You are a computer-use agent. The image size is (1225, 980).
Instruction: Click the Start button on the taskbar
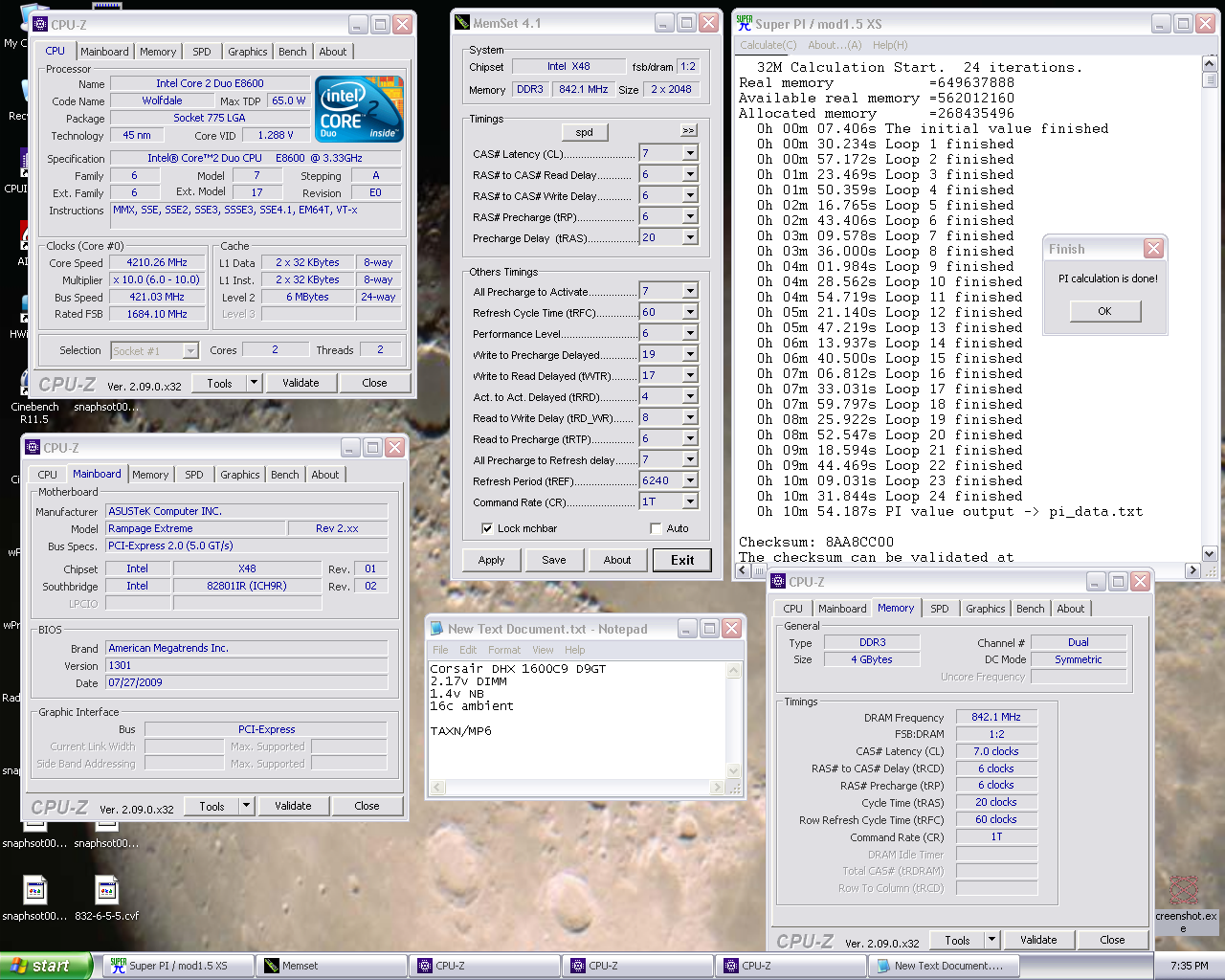click(46, 966)
